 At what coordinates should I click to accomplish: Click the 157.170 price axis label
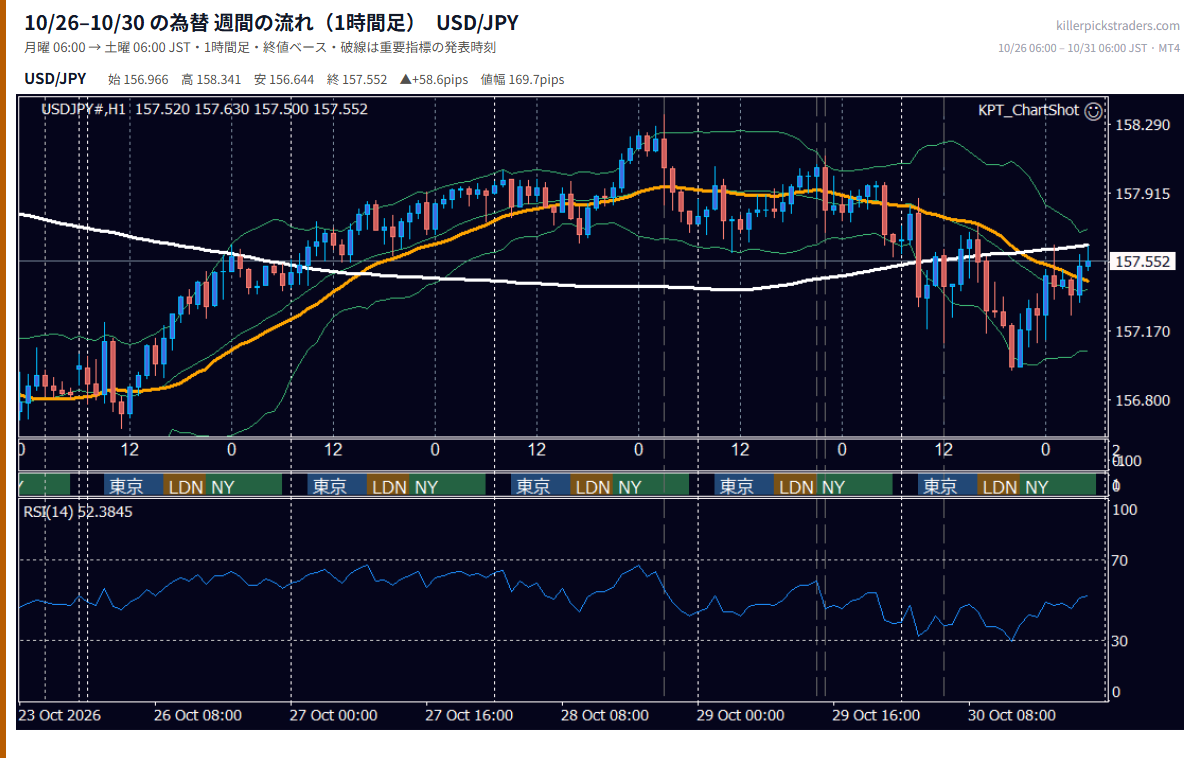pyautogui.click(x=1142, y=331)
